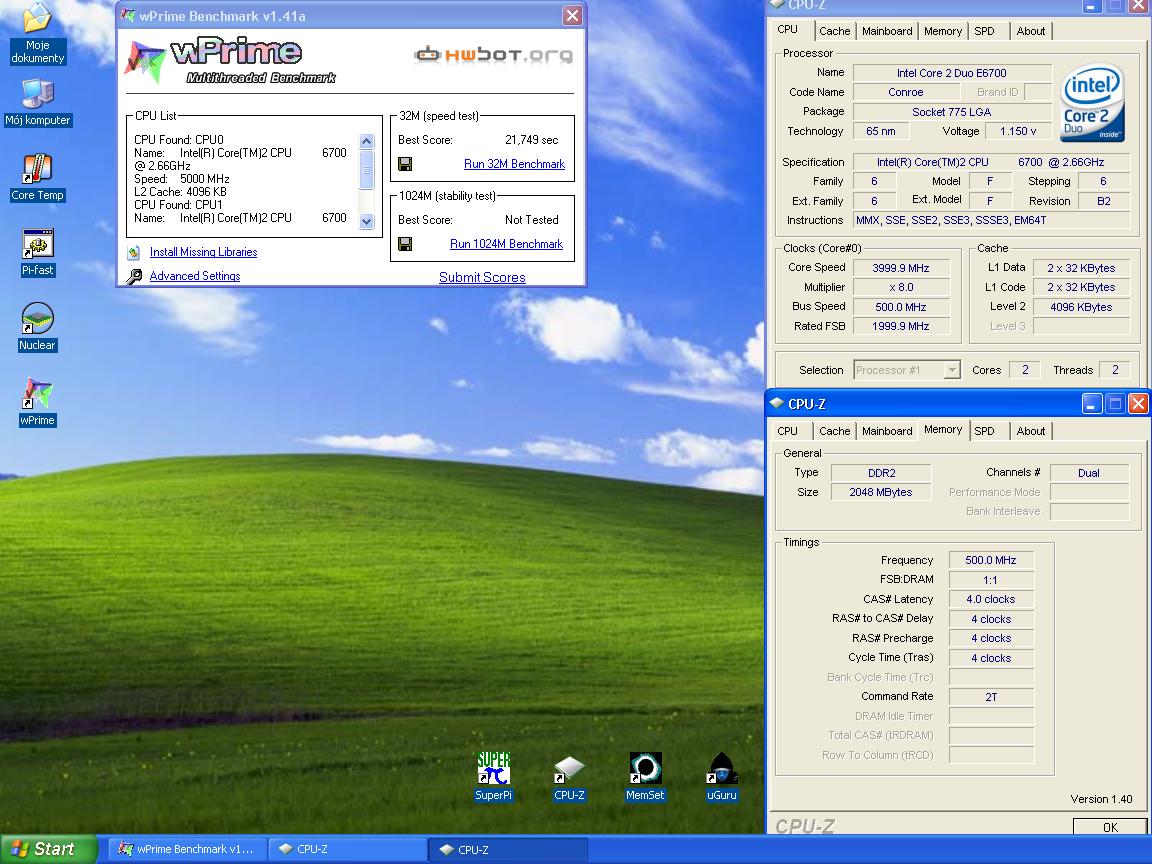Click OK button in CPU-Z Memory window

pyautogui.click(x=1110, y=827)
